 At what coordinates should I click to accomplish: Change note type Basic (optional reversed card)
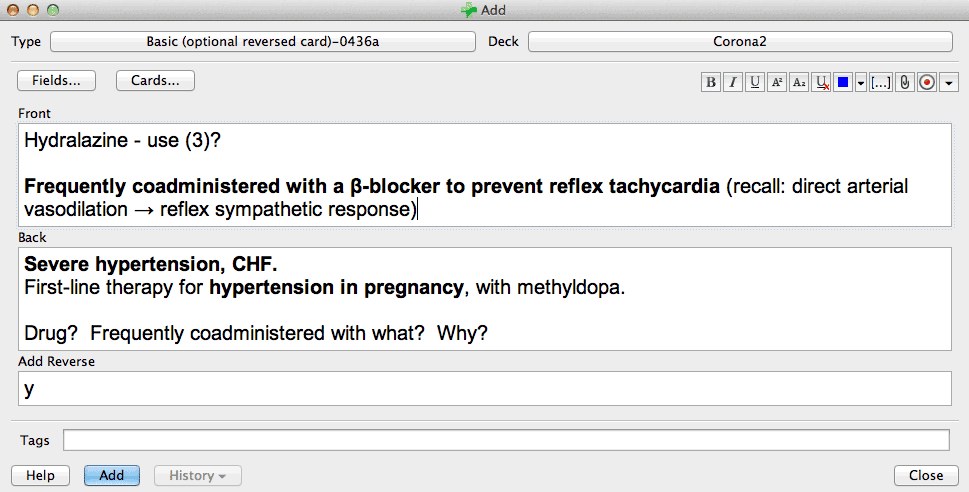tap(263, 41)
